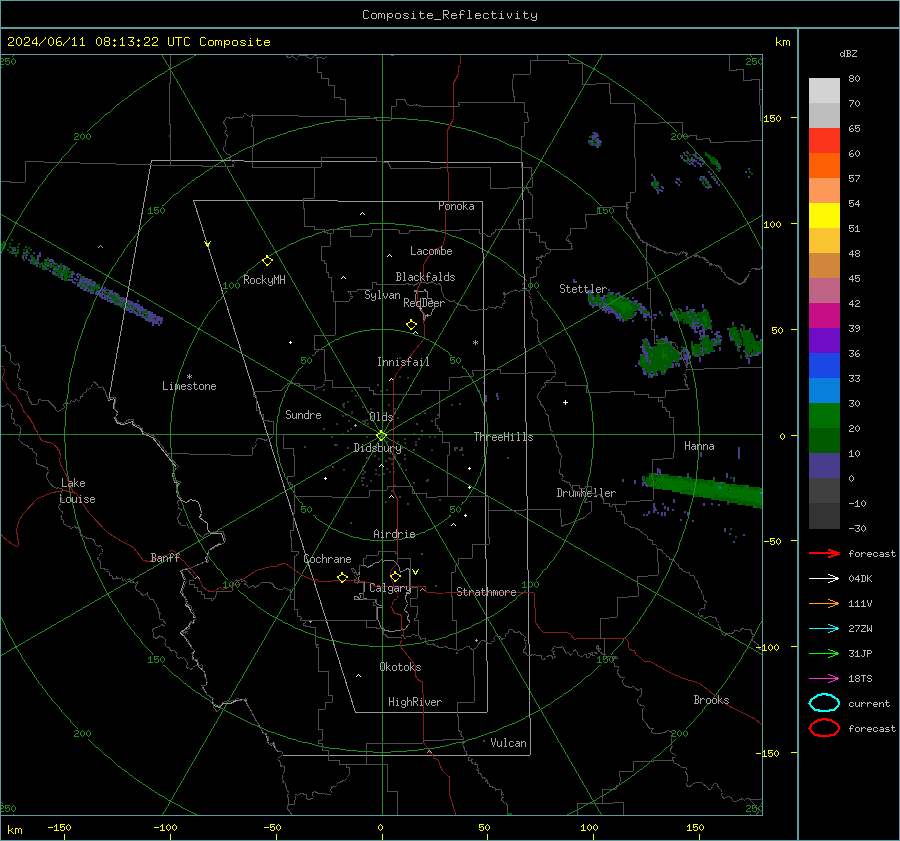This screenshot has width=900, height=841.
Task: Select the 39 dBZ purple swatch
Action: [x=824, y=340]
